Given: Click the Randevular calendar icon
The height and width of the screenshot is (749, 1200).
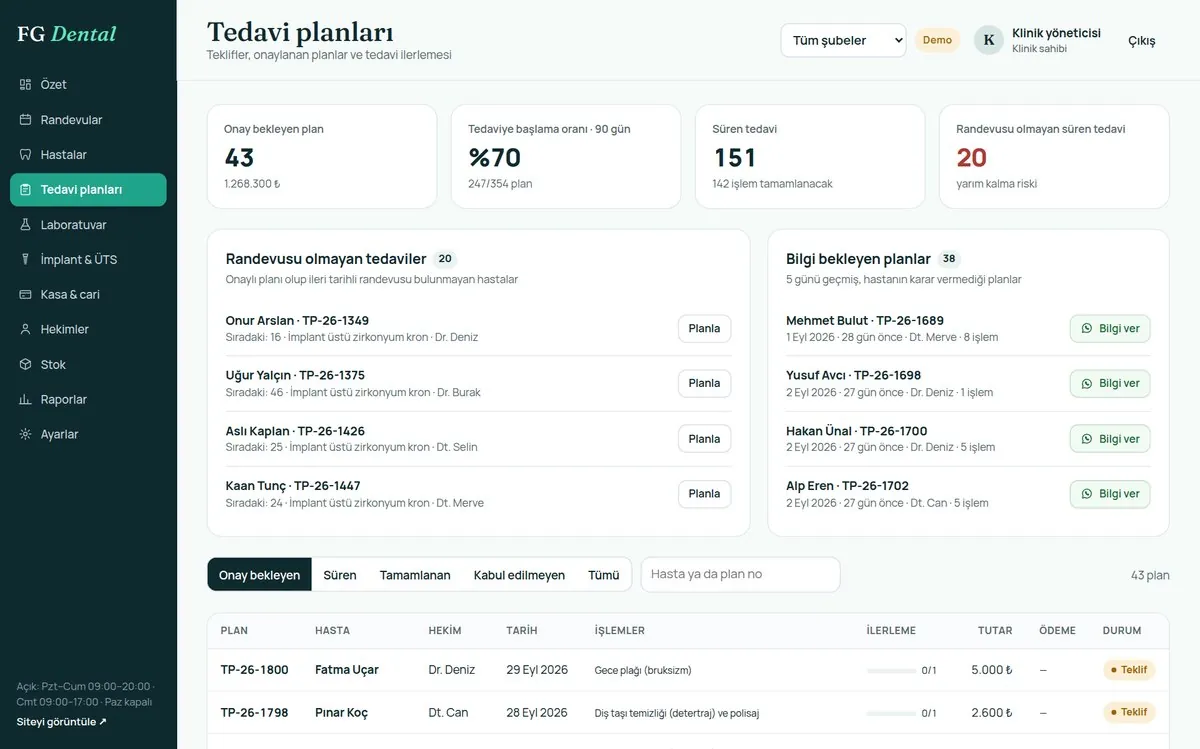Looking at the screenshot, I should [x=26, y=120].
